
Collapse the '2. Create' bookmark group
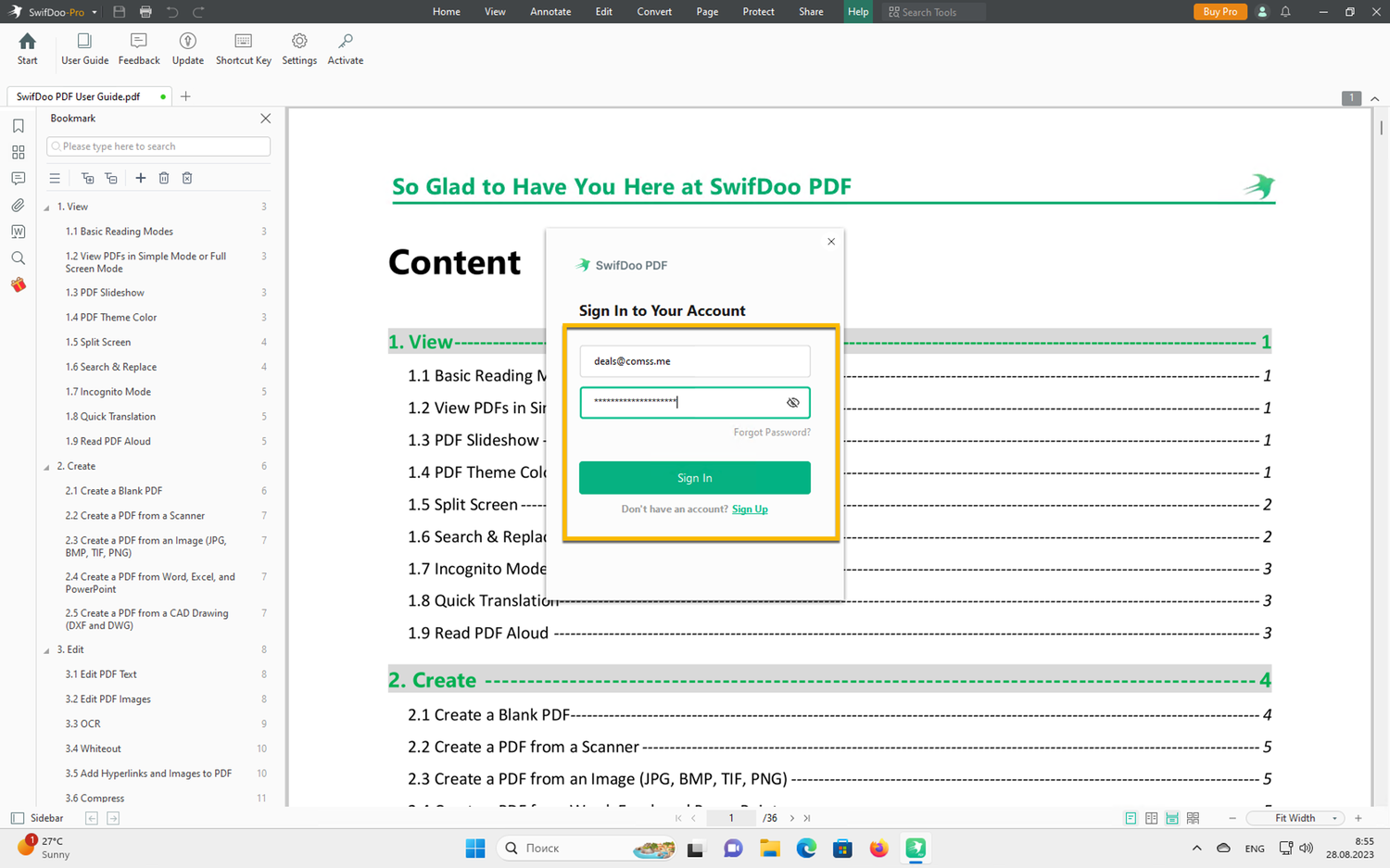coord(47,467)
